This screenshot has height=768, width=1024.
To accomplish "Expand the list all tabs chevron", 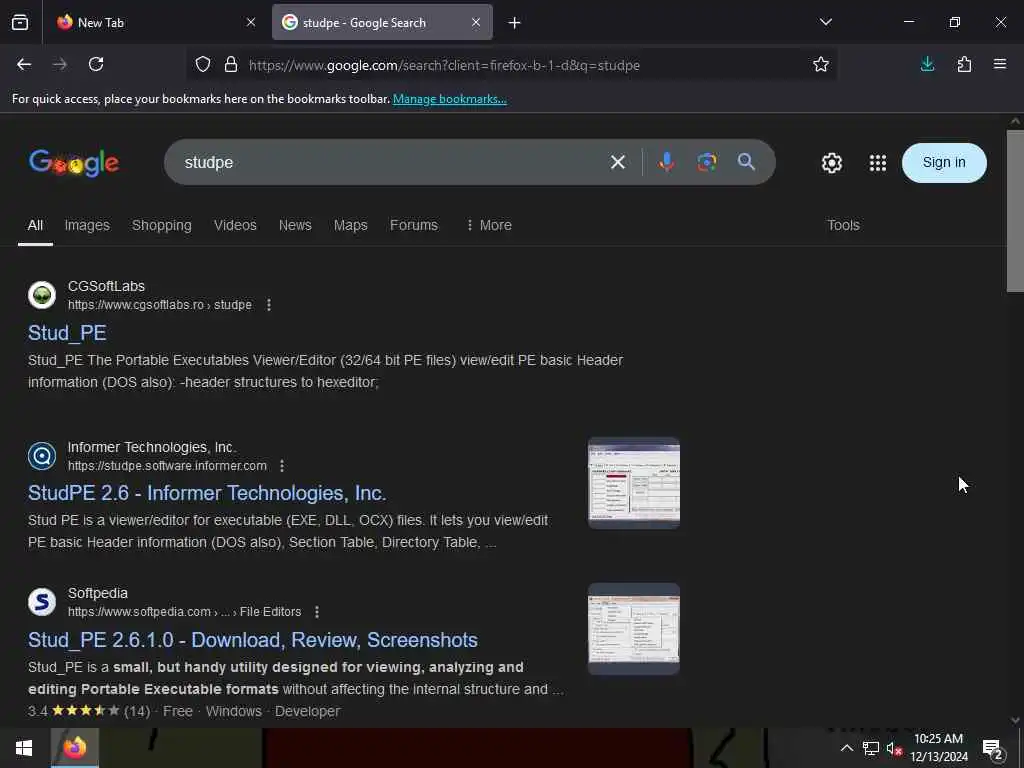I will click(826, 22).
